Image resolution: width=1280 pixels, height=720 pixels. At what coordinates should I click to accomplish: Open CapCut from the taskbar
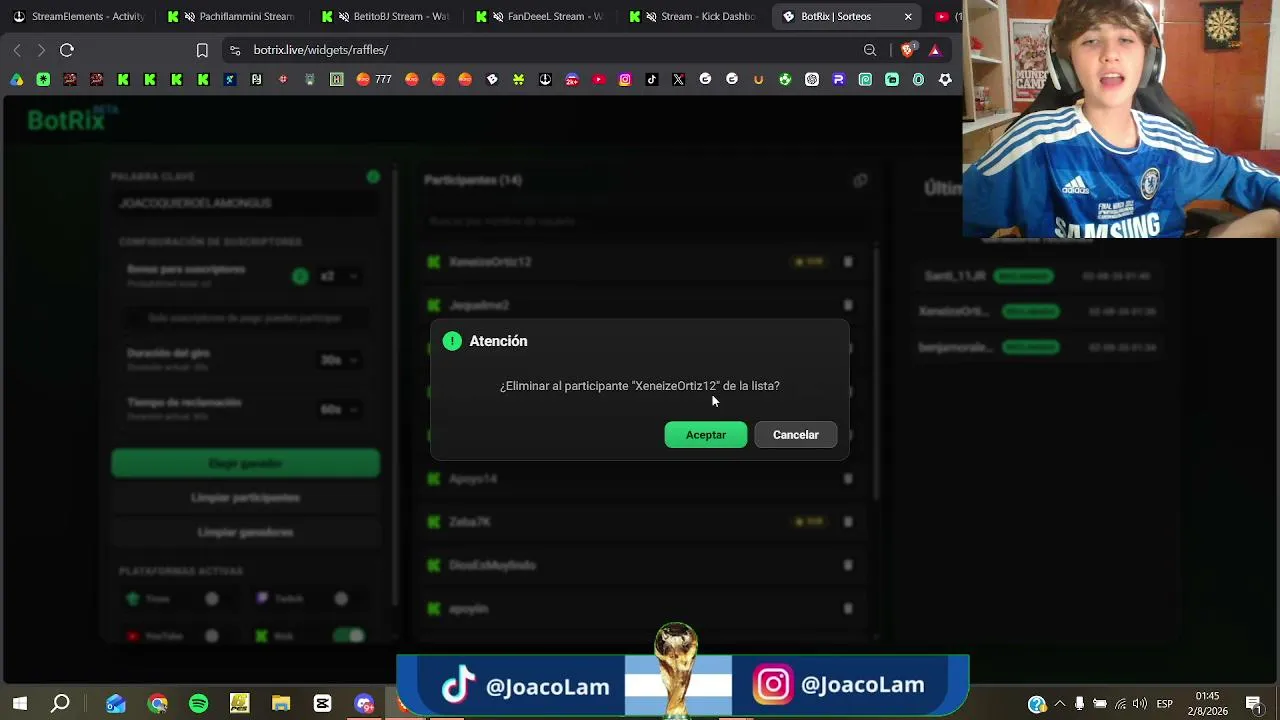322,704
